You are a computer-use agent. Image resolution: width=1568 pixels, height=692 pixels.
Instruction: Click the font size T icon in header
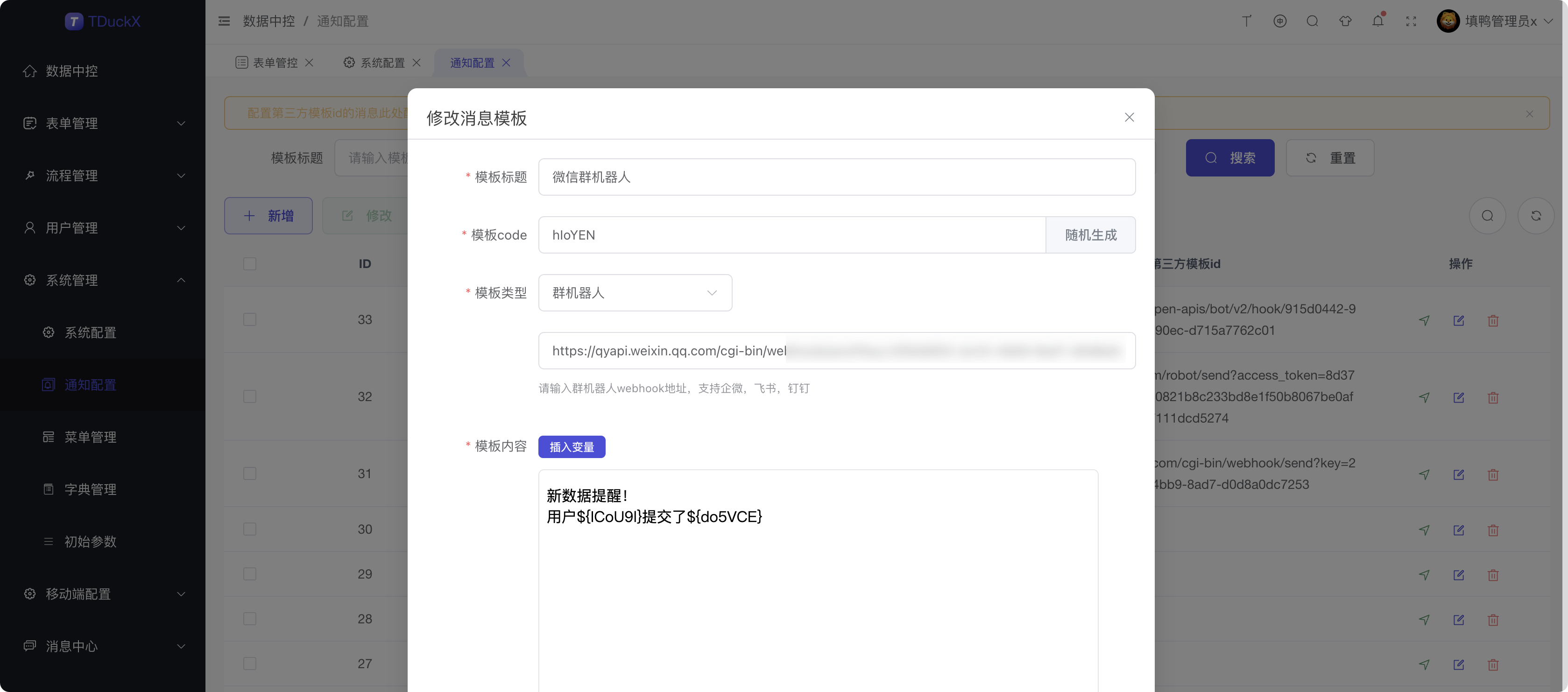1246,21
